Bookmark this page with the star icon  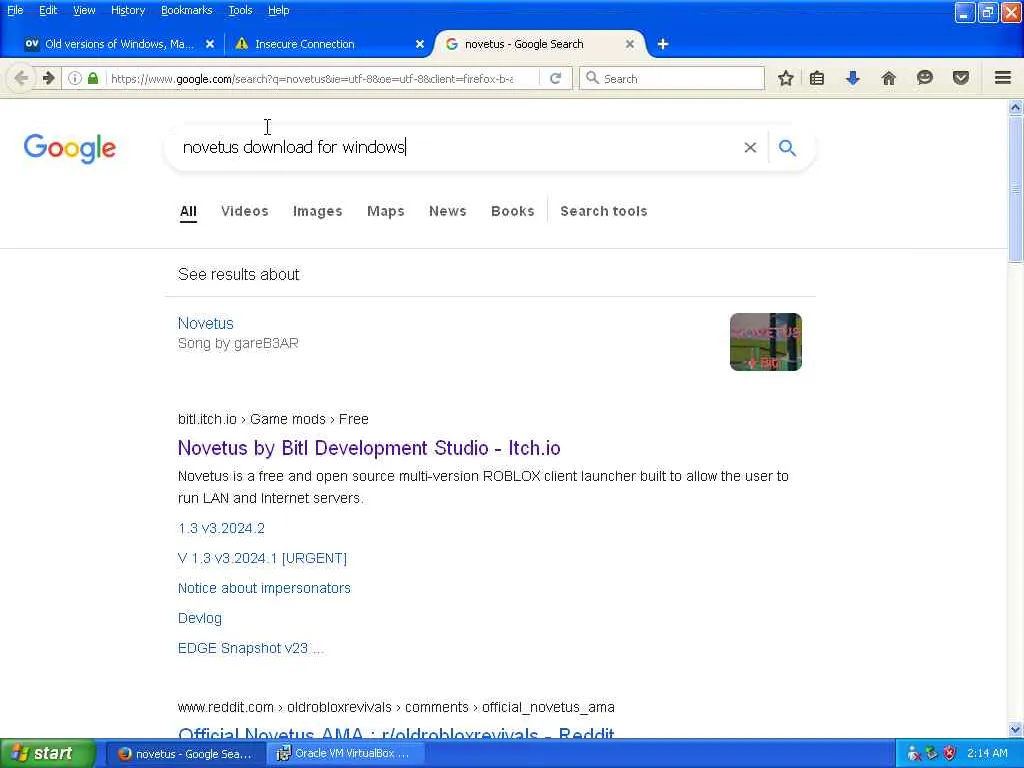[x=786, y=78]
